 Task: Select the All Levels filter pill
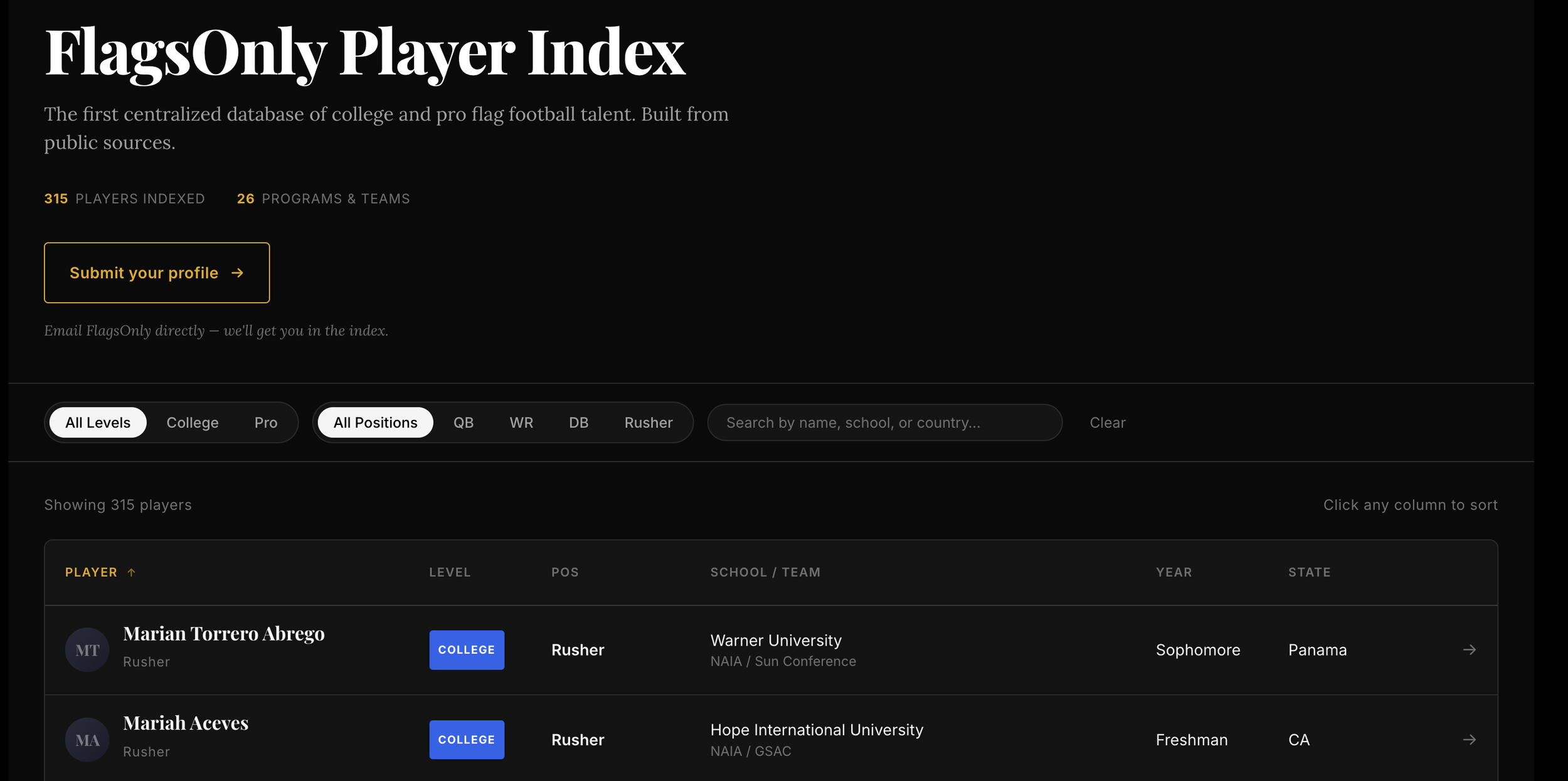click(98, 422)
